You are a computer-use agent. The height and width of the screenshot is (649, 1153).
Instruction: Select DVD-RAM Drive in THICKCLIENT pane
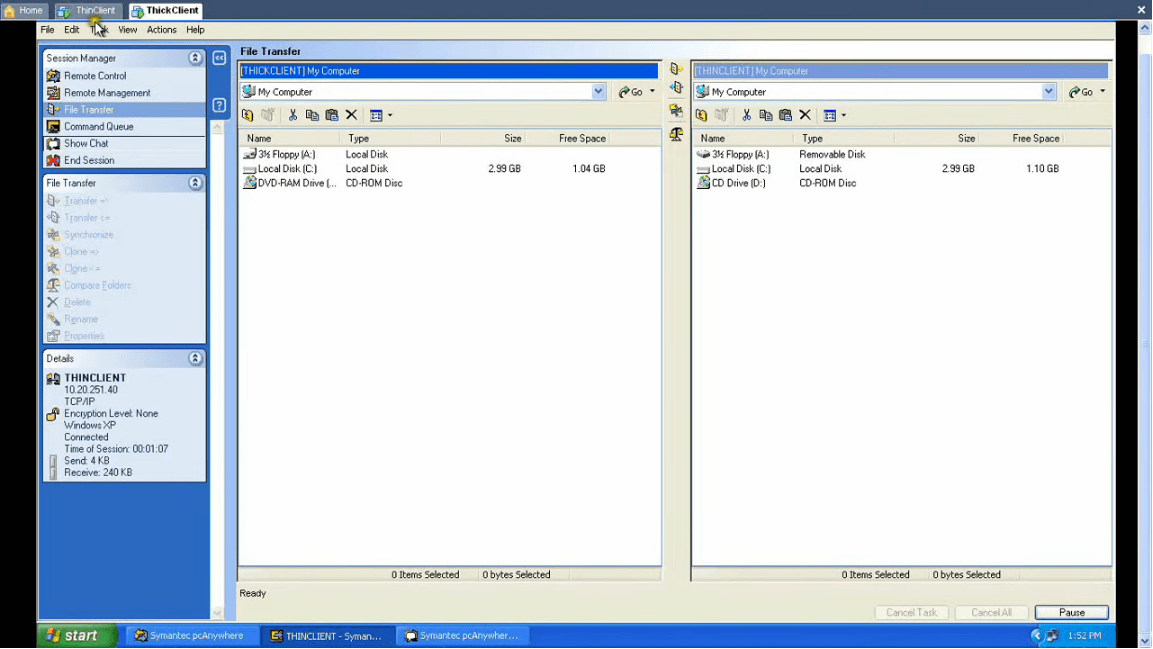pos(290,183)
